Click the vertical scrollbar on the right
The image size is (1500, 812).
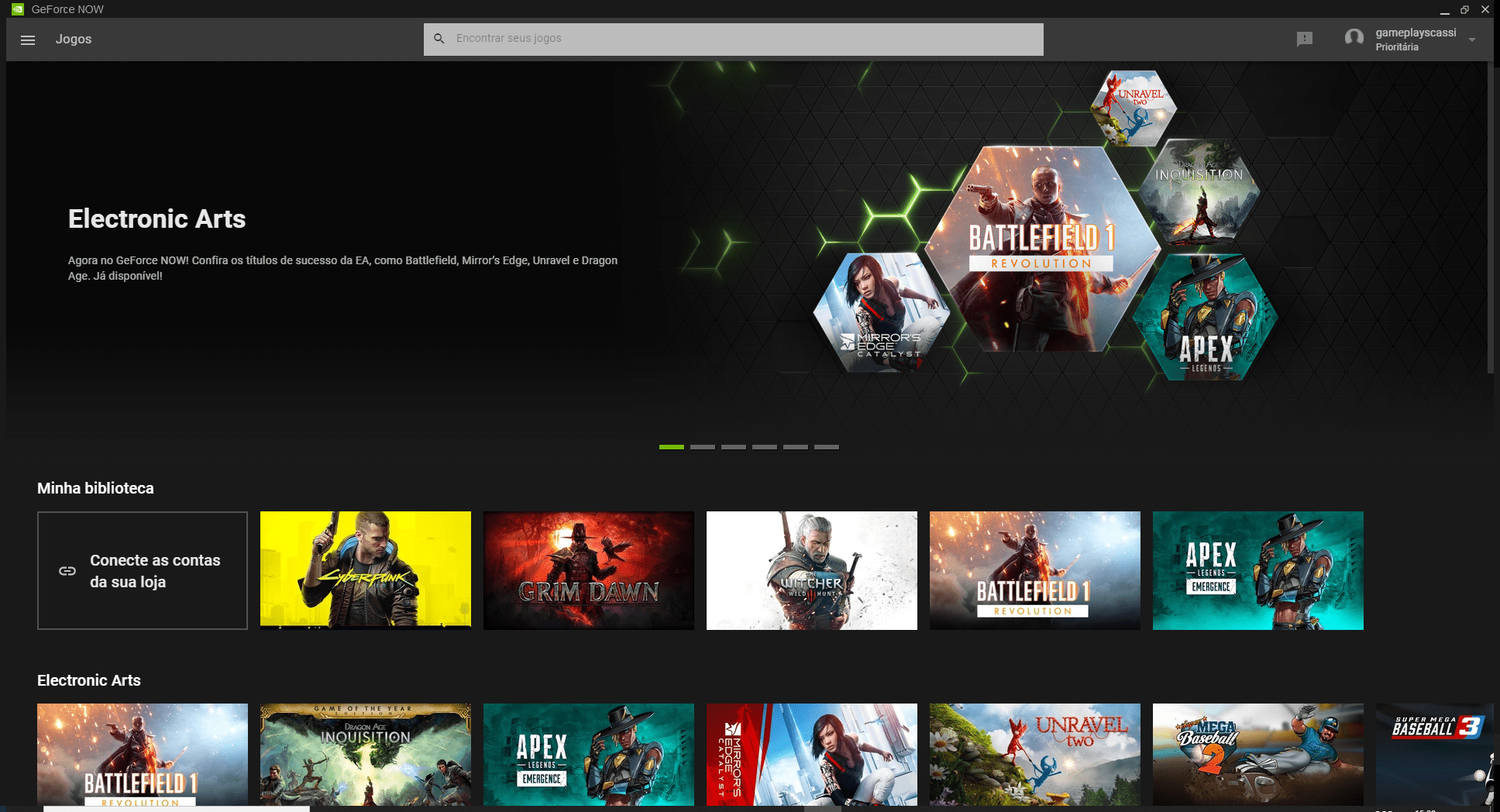point(1491,217)
